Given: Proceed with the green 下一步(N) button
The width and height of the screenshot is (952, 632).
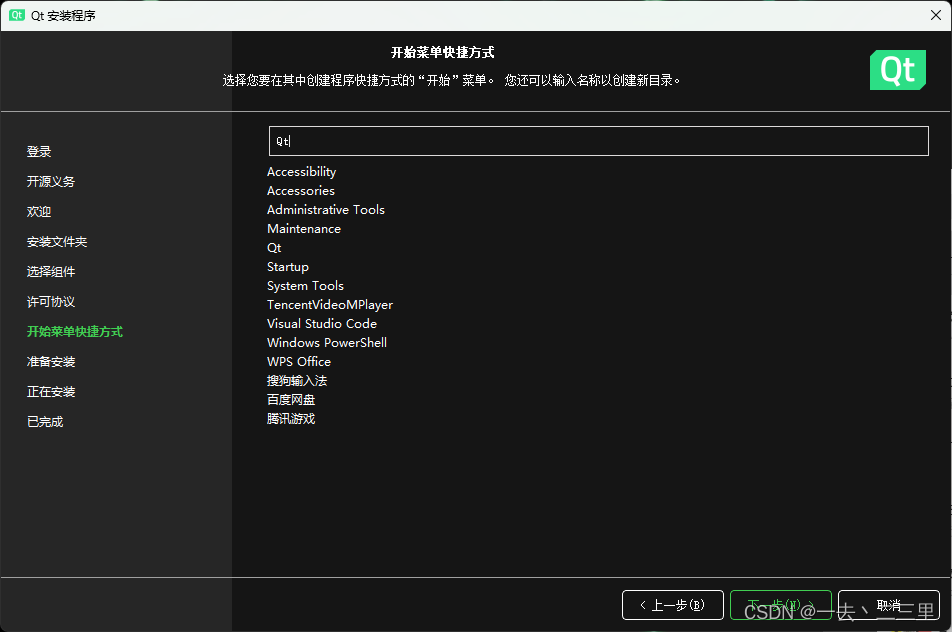Looking at the screenshot, I should (x=780, y=605).
